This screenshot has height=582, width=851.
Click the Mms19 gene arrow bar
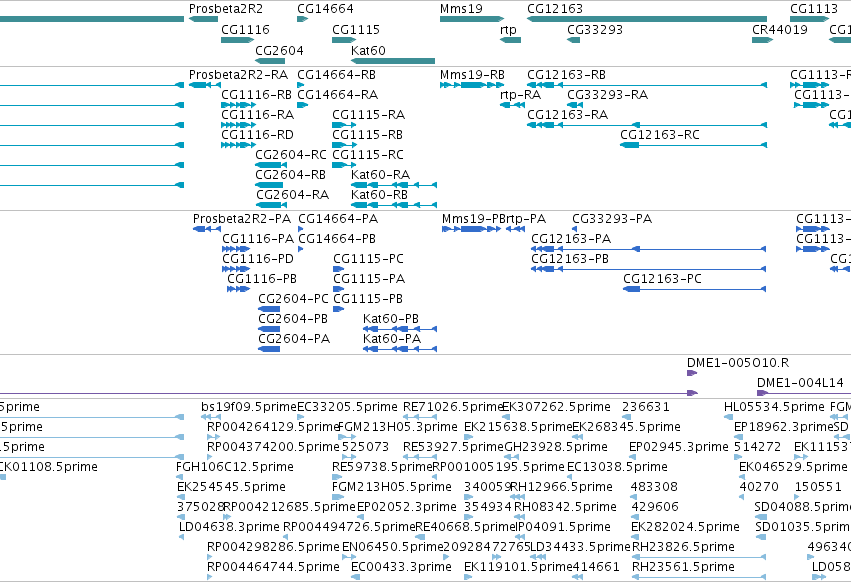tap(472, 19)
